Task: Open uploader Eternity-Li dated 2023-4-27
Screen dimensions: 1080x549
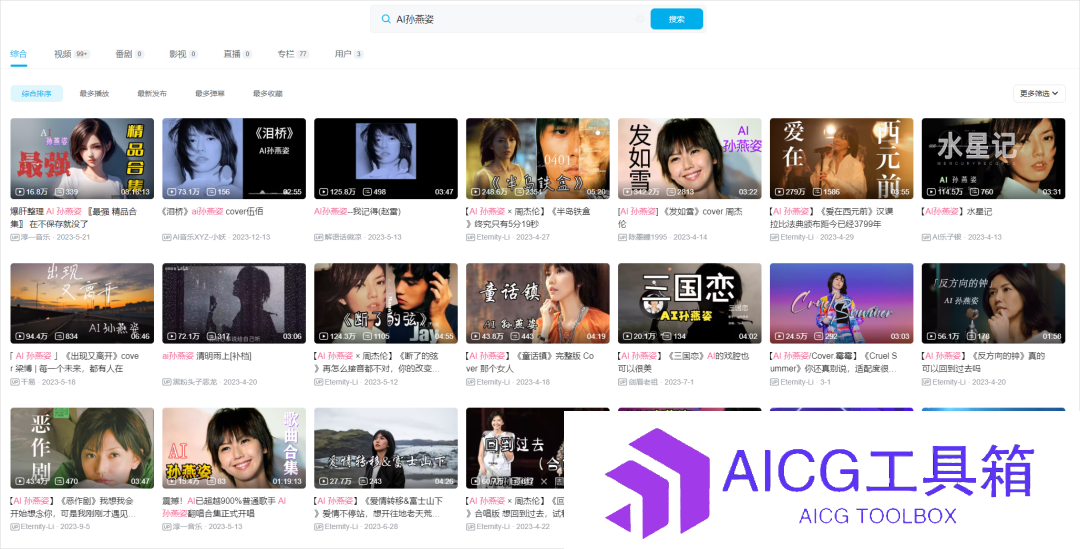Action: point(494,237)
